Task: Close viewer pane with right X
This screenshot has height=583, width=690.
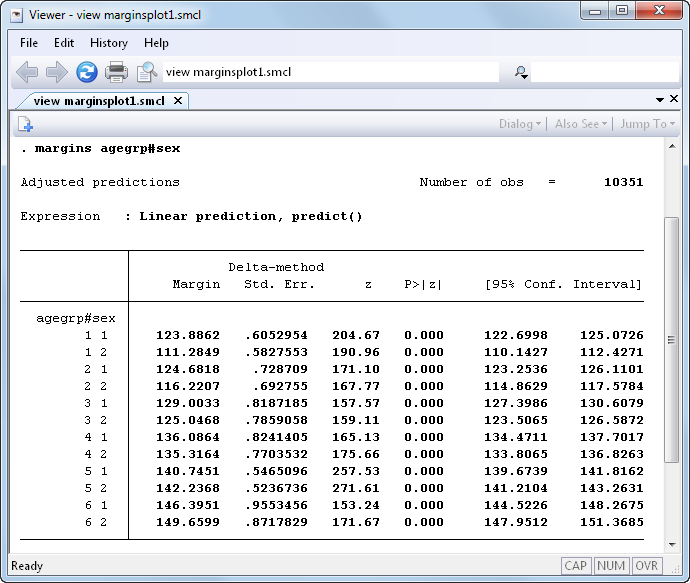Action: pos(674,99)
